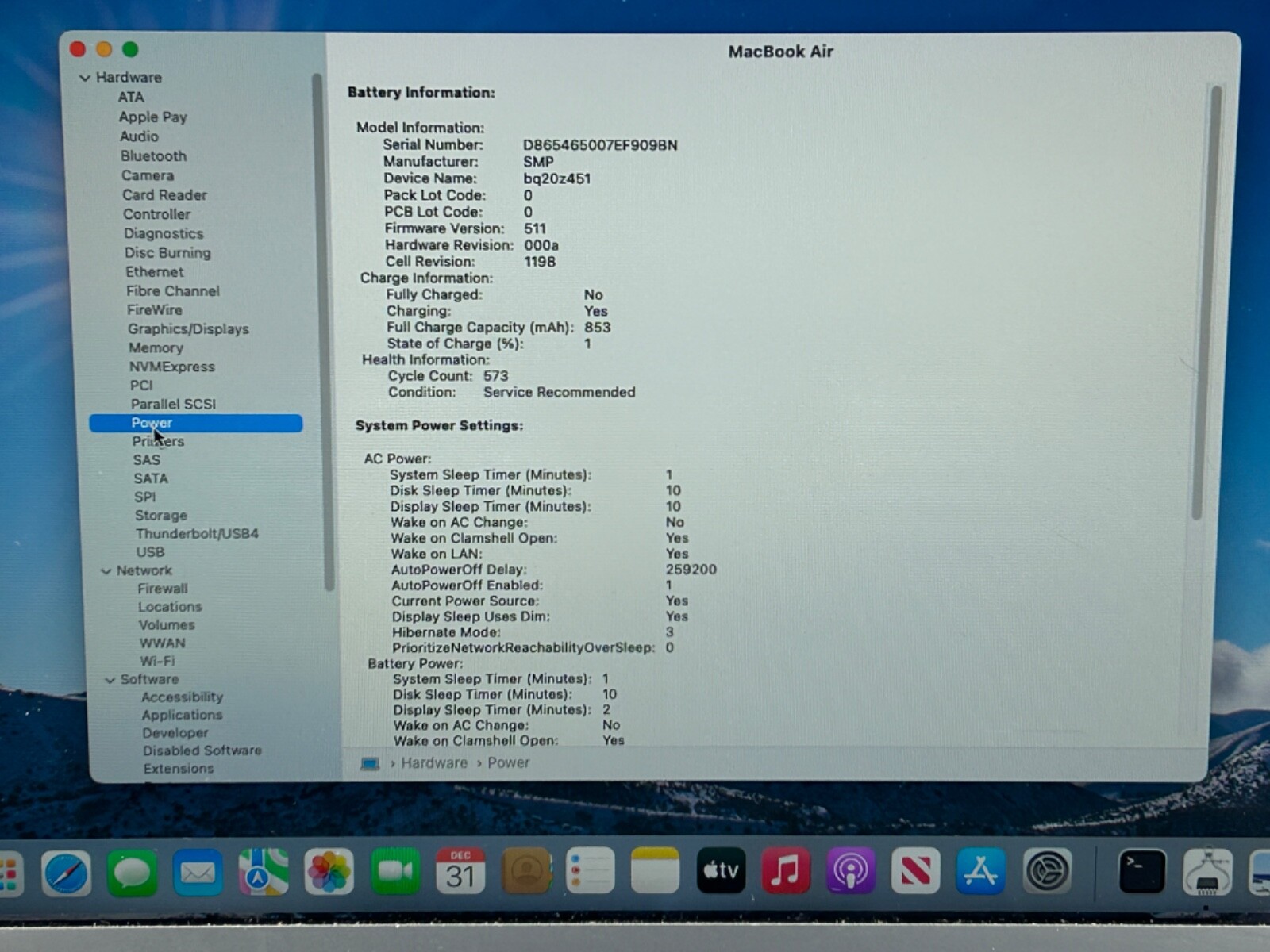
Task: Open Podcasts app in dock
Action: 850,871
